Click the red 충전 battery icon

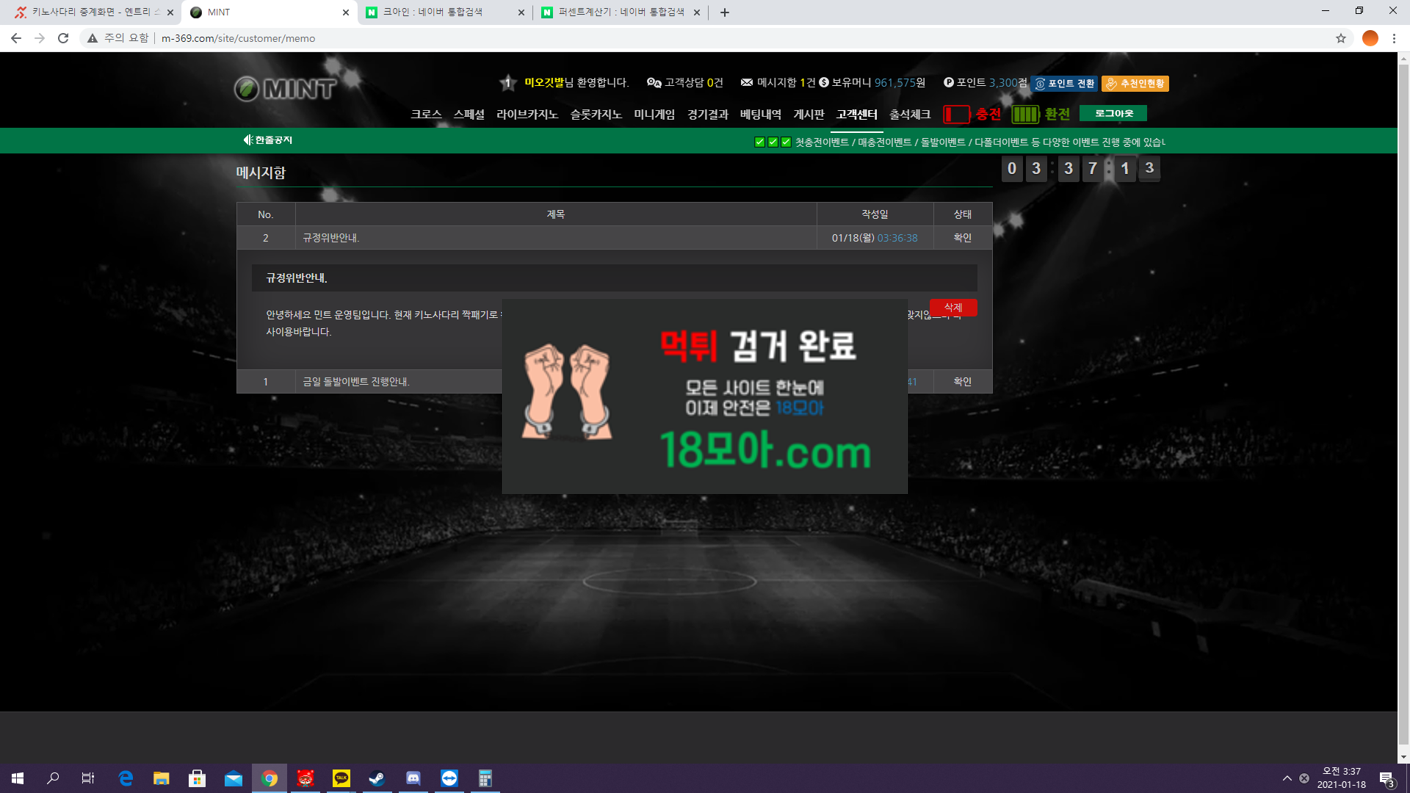point(956,114)
